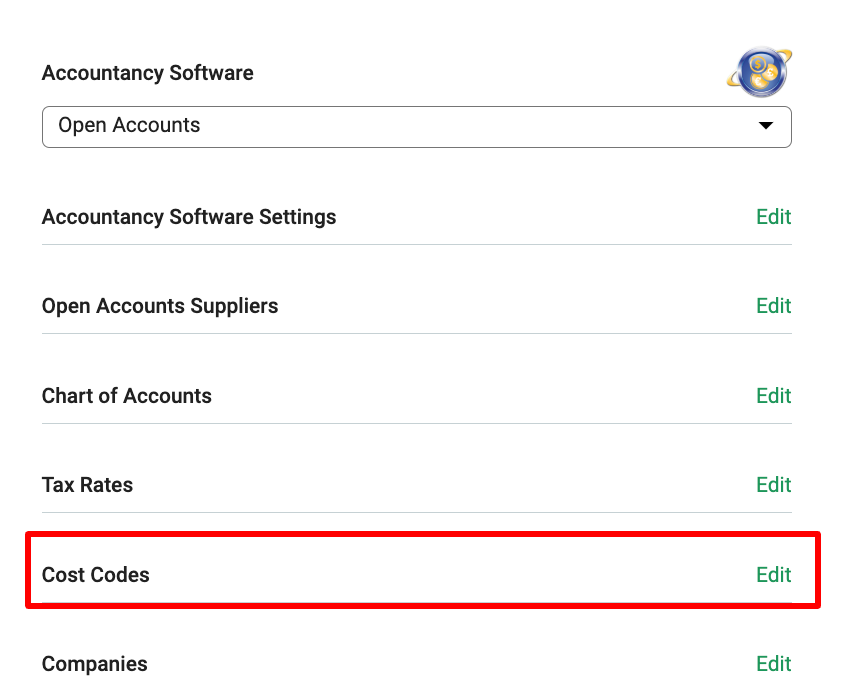This screenshot has width=846, height=698.
Task: Select the Chart of Accounts label
Action: 127,396
